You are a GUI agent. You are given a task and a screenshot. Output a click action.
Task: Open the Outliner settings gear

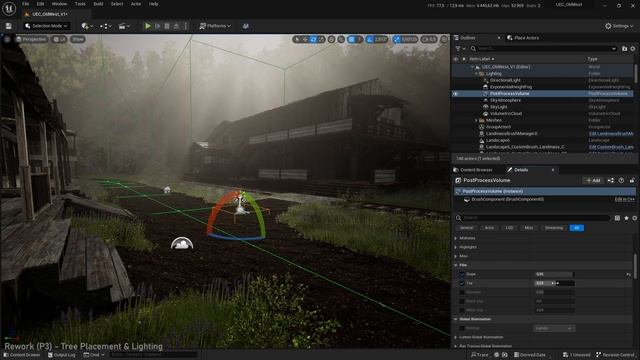pyautogui.click(x=633, y=49)
